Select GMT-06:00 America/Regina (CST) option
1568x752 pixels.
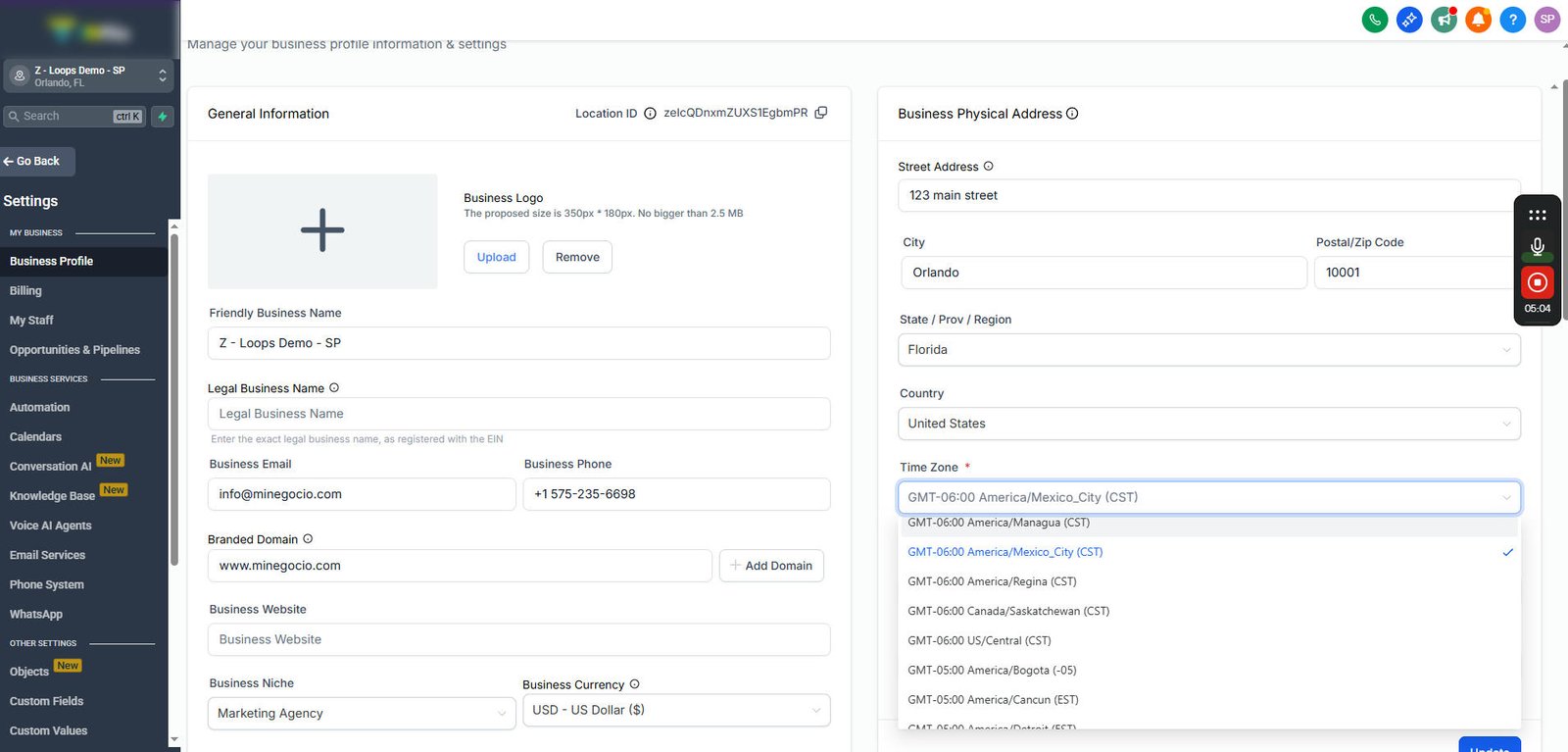1209,581
